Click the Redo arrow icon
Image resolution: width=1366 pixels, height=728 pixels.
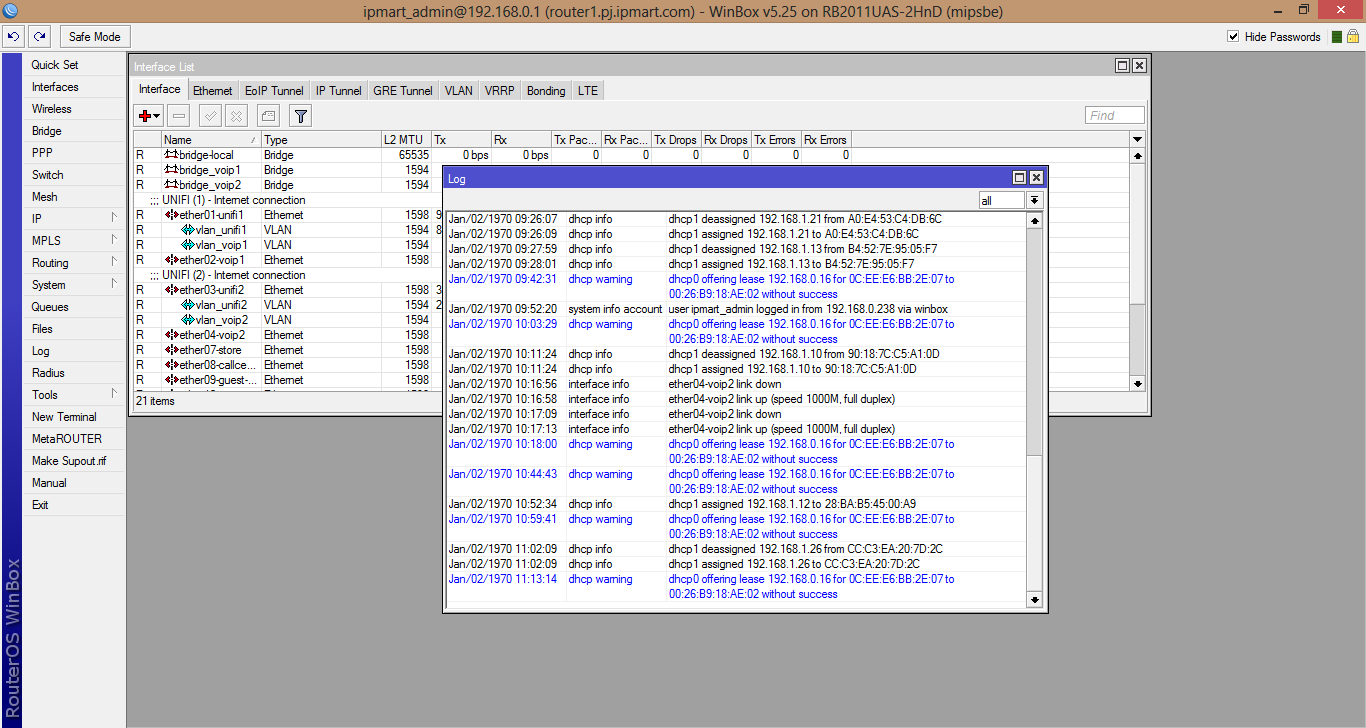[x=39, y=36]
